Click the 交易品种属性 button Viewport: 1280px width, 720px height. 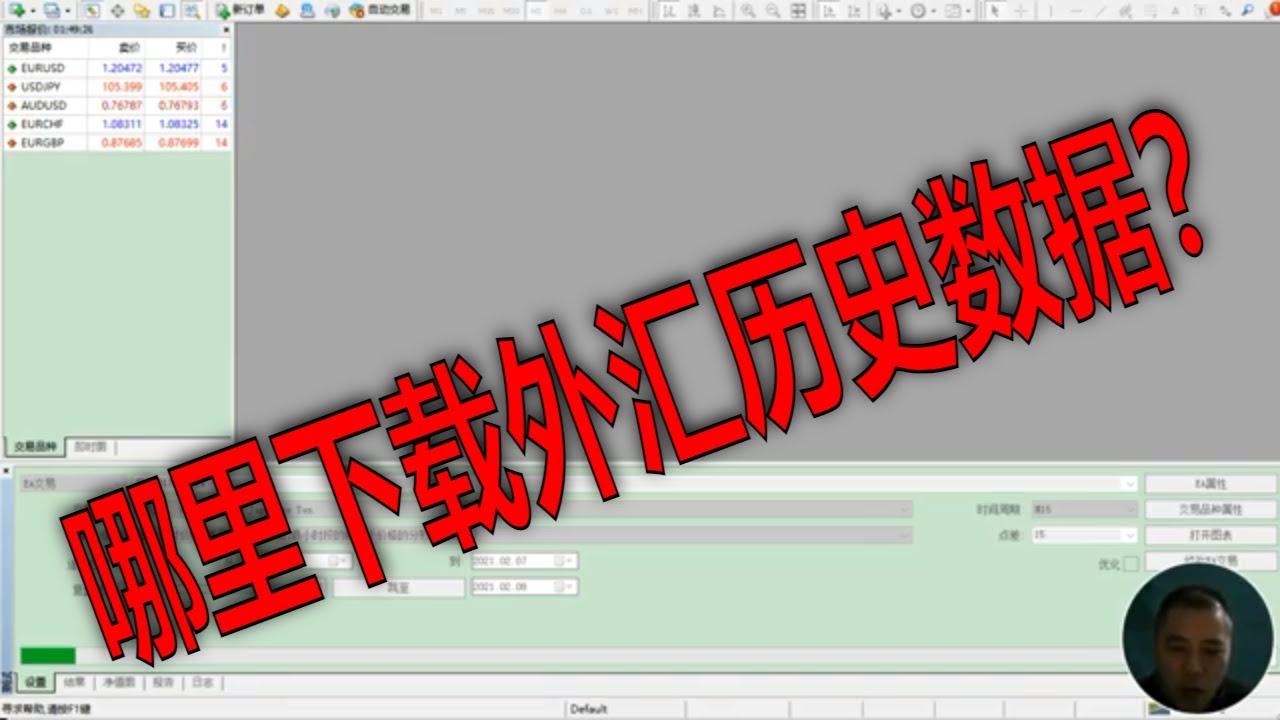1210,509
